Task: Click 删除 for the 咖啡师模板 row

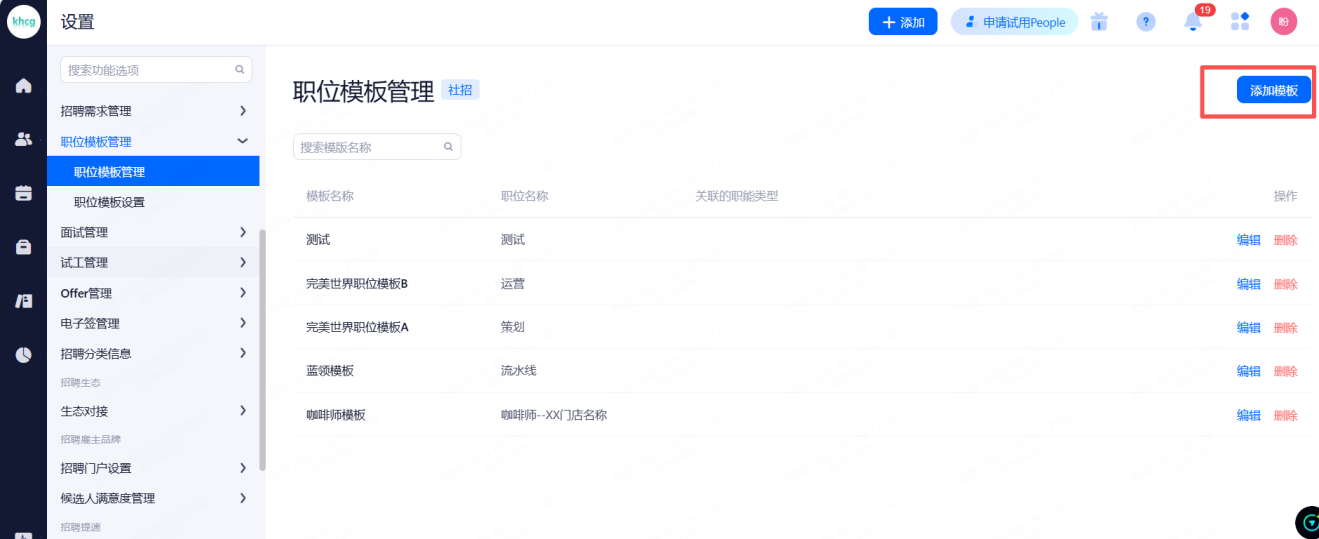Action: point(1285,415)
